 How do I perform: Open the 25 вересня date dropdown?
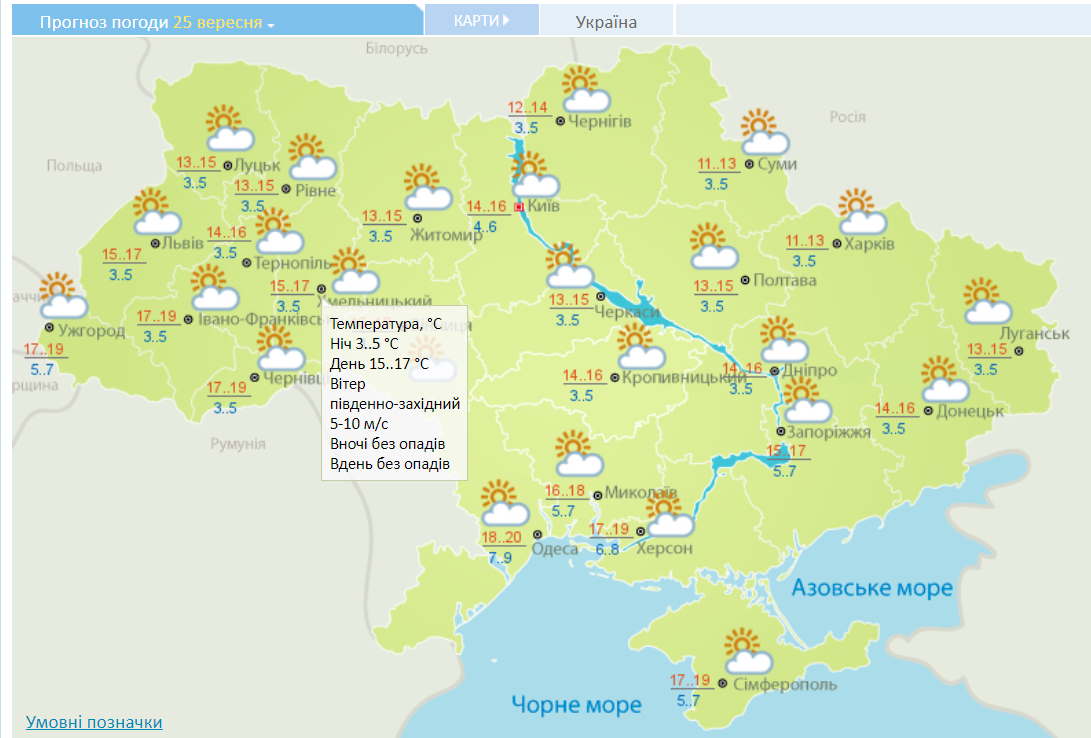(224, 22)
